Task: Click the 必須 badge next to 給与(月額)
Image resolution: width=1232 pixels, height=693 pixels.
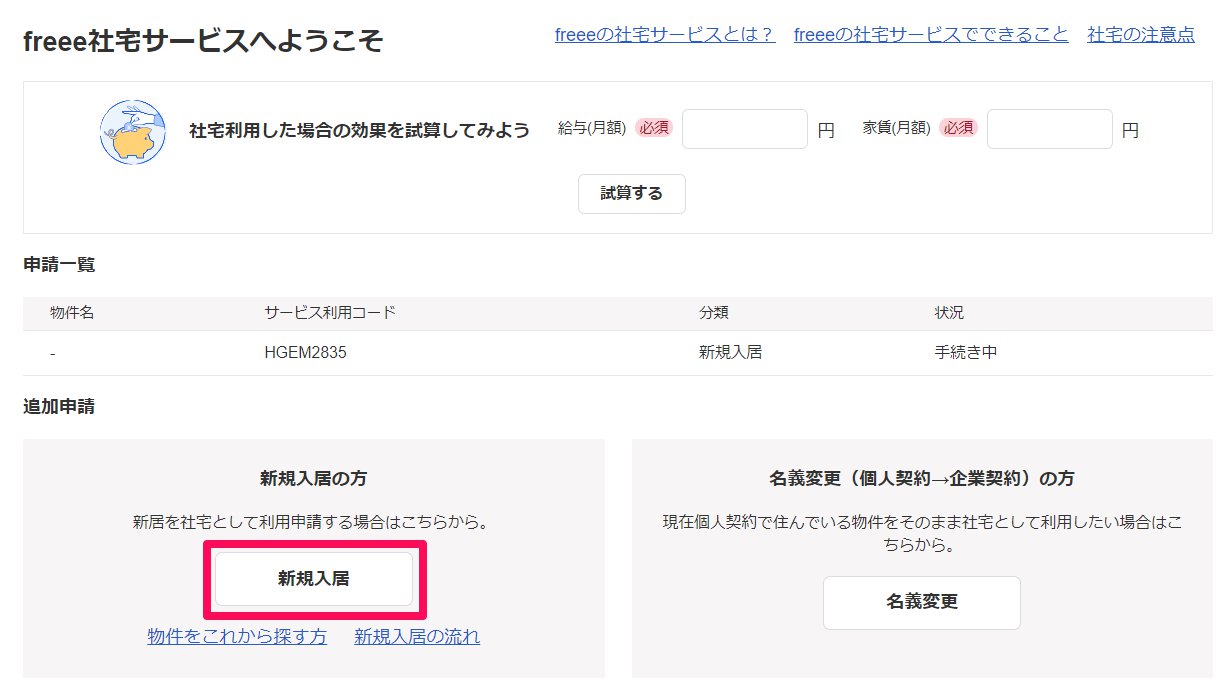Action: 654,128
